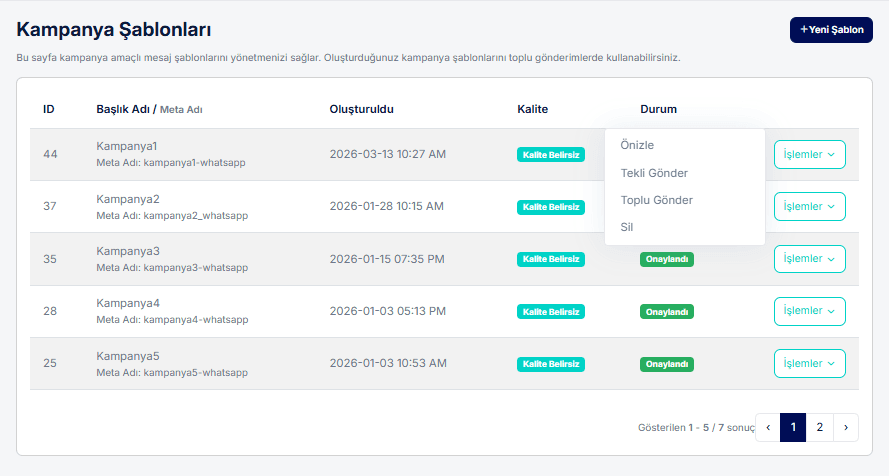Open İşlemler dropdown for Kampanya3
The image size is (889, 476).
click(809, 259)
